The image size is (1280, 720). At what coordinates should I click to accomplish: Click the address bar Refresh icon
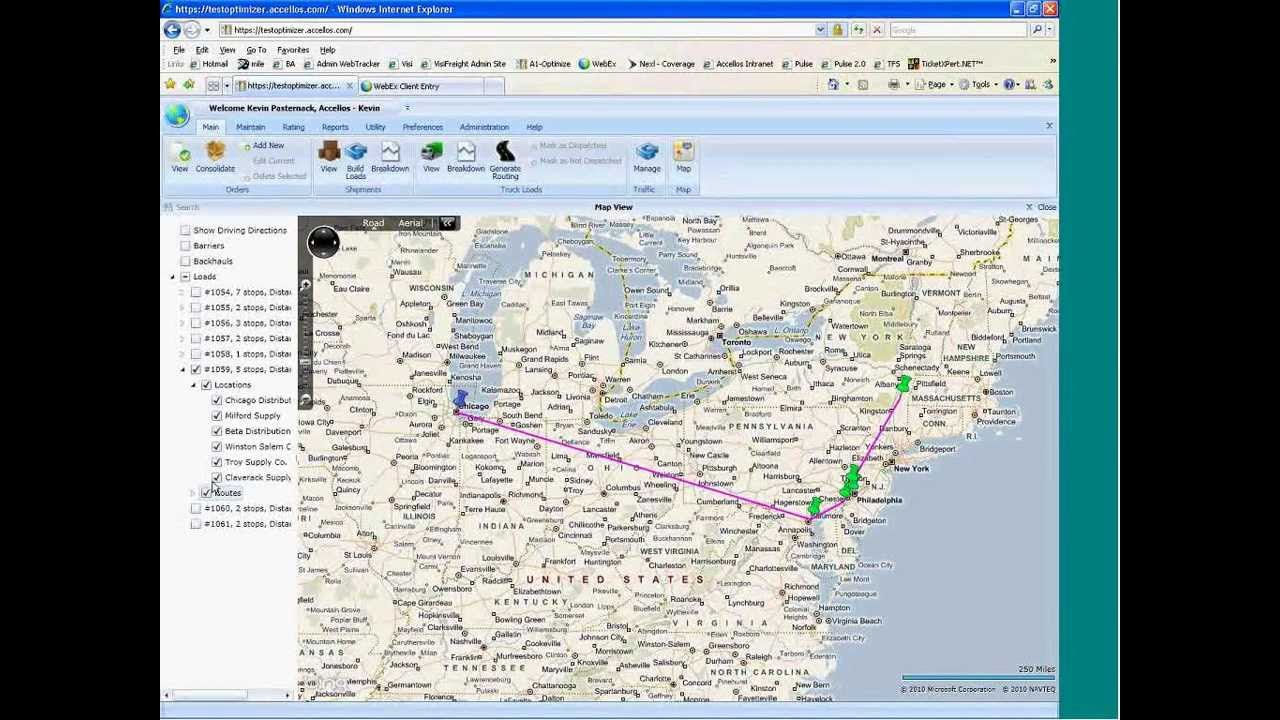pyautogui.click(x=858, y=30)
